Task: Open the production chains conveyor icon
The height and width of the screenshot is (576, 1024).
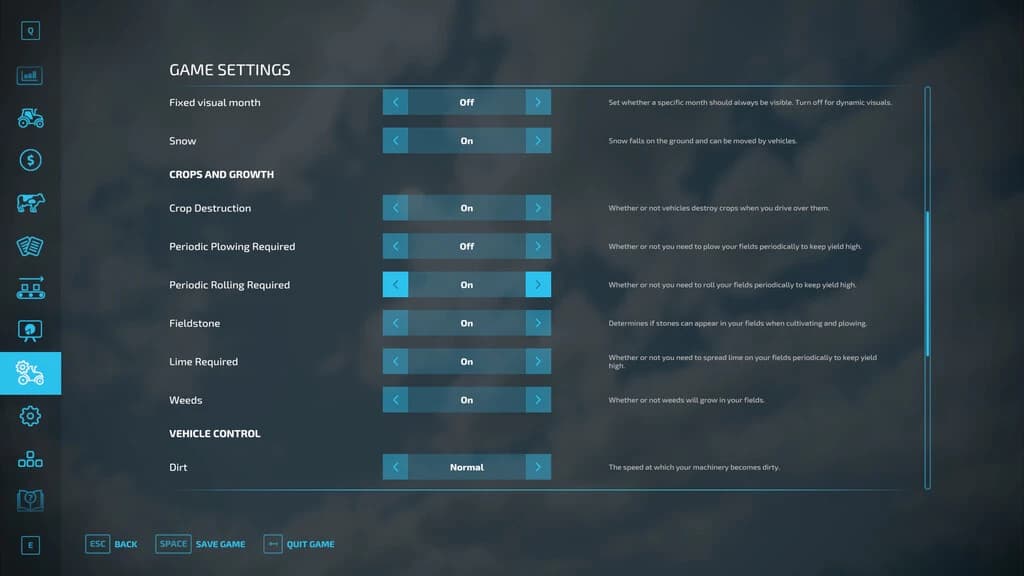Action: (30, 288)
